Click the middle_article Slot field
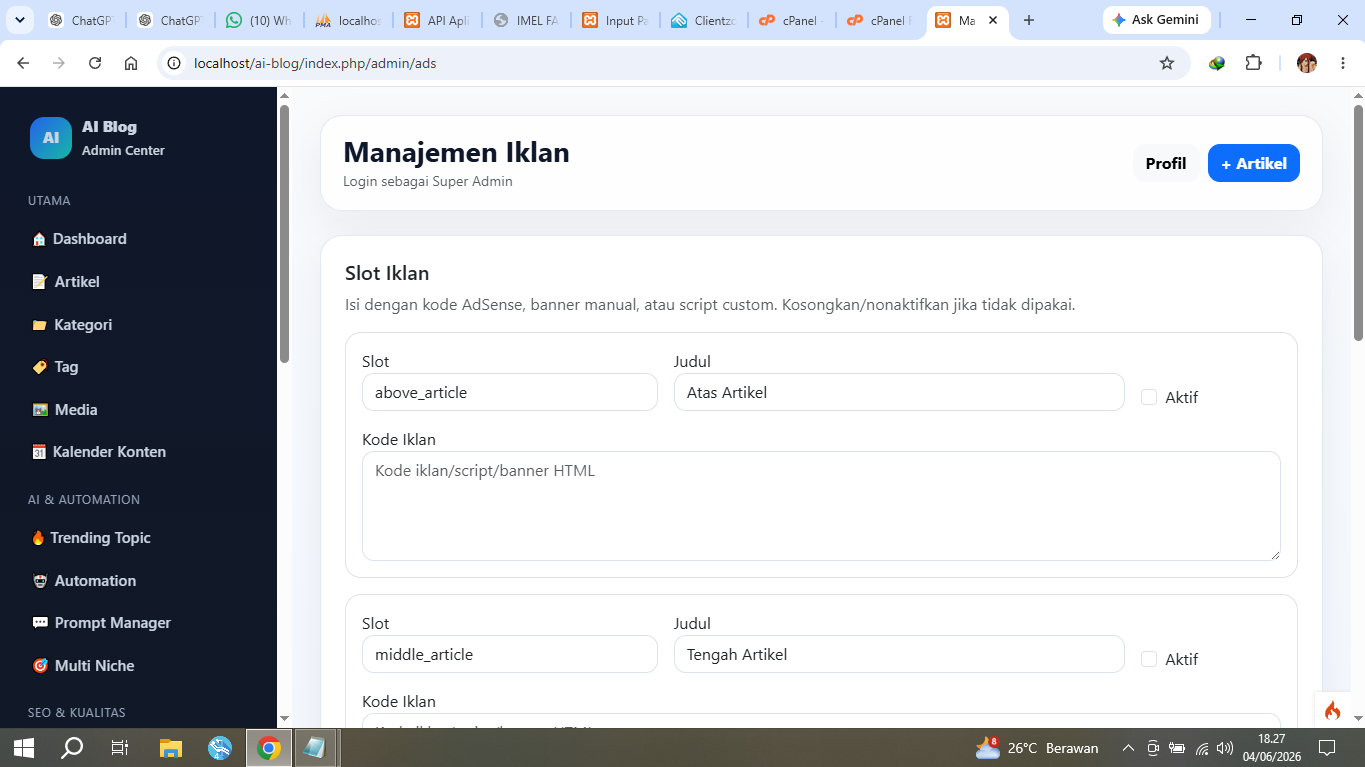The width and height of the screenshot is (1365, 767). (510, 654)
